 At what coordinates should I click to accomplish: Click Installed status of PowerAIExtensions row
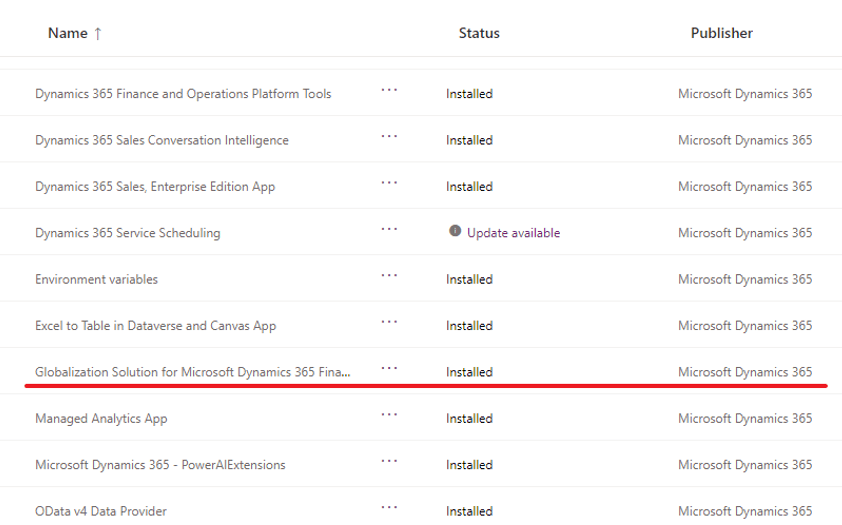[469, 465]
